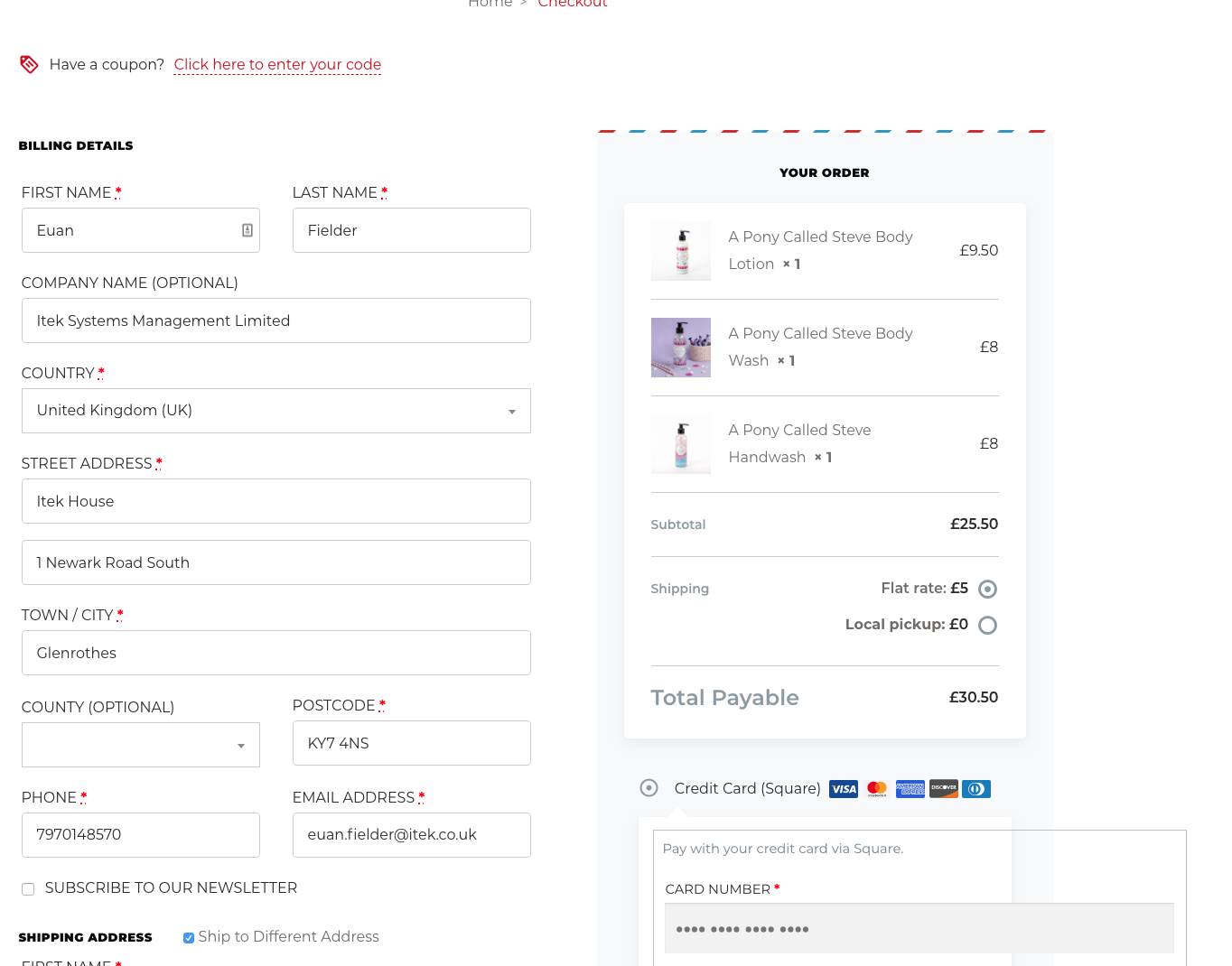This screenshot has width=1232, height=966.
Task: Click the Flat rate: £5 label
Action: pyautogui.click(x=925, y=588)
